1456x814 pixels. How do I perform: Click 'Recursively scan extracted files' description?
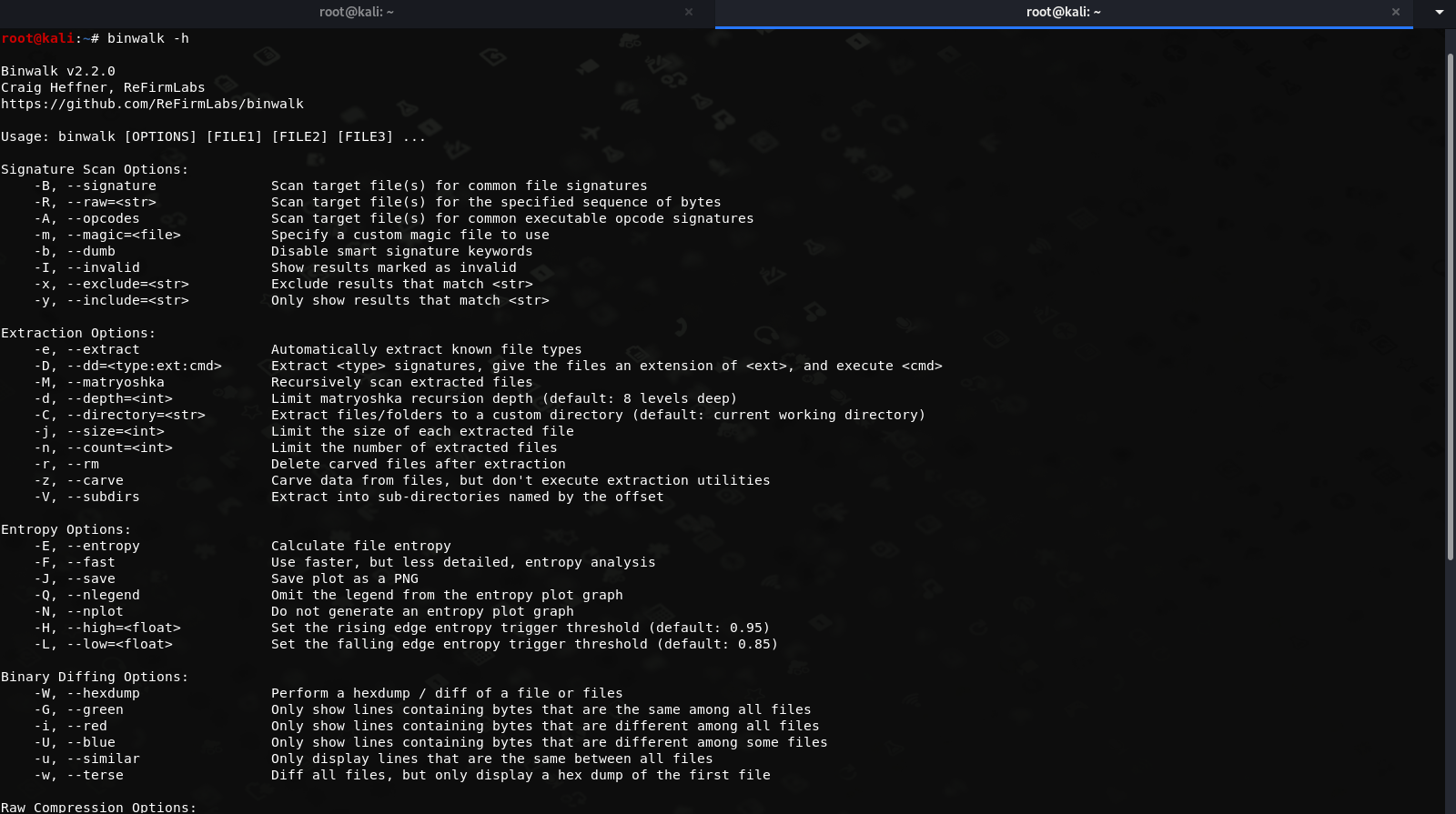[x=401, y=382]
